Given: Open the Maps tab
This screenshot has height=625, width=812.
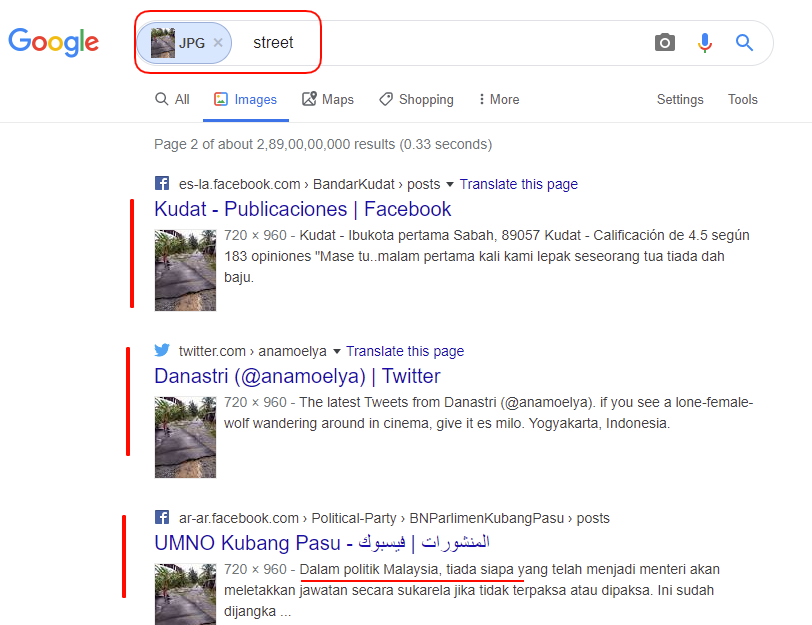Looking at the screenshot, I should pyautogui.click(x=328, y=99).
